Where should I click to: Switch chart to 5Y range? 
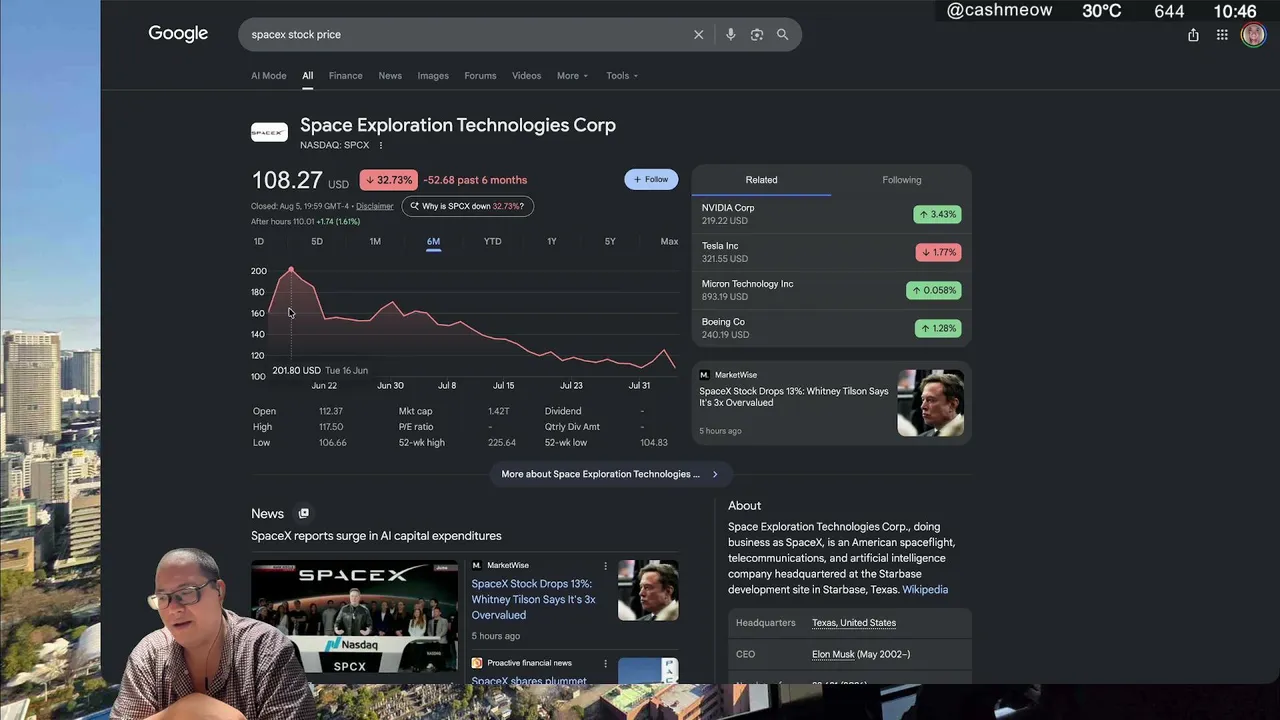[x=610, y=241]
